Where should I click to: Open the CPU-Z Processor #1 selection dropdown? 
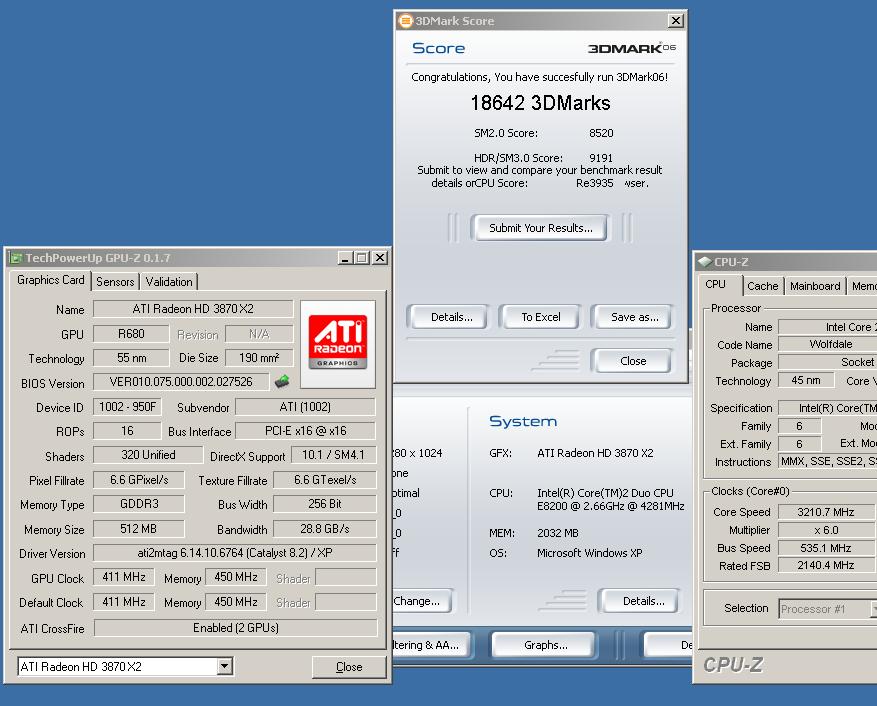(874, 609)
